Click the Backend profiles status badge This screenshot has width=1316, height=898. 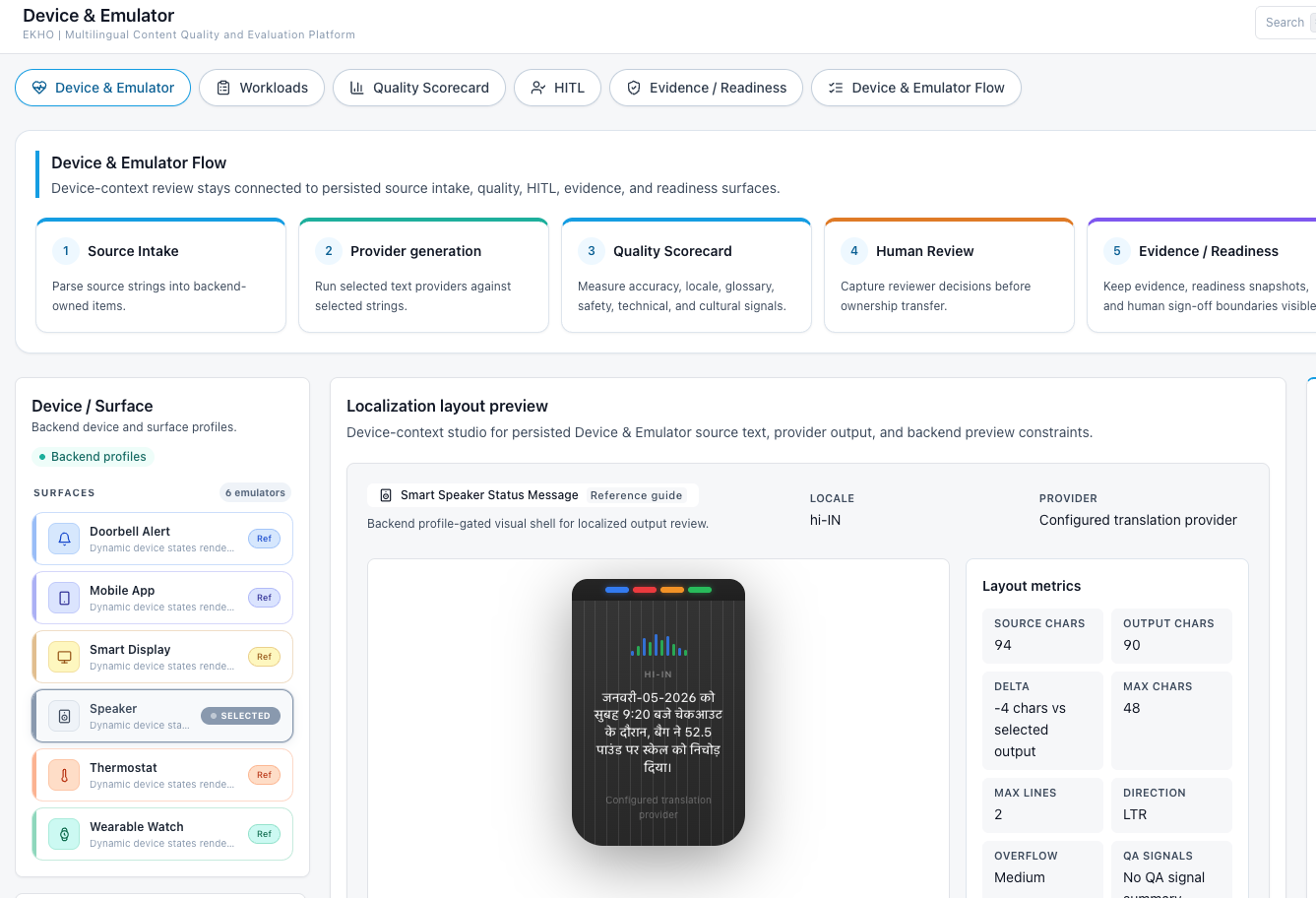[93, 457]
